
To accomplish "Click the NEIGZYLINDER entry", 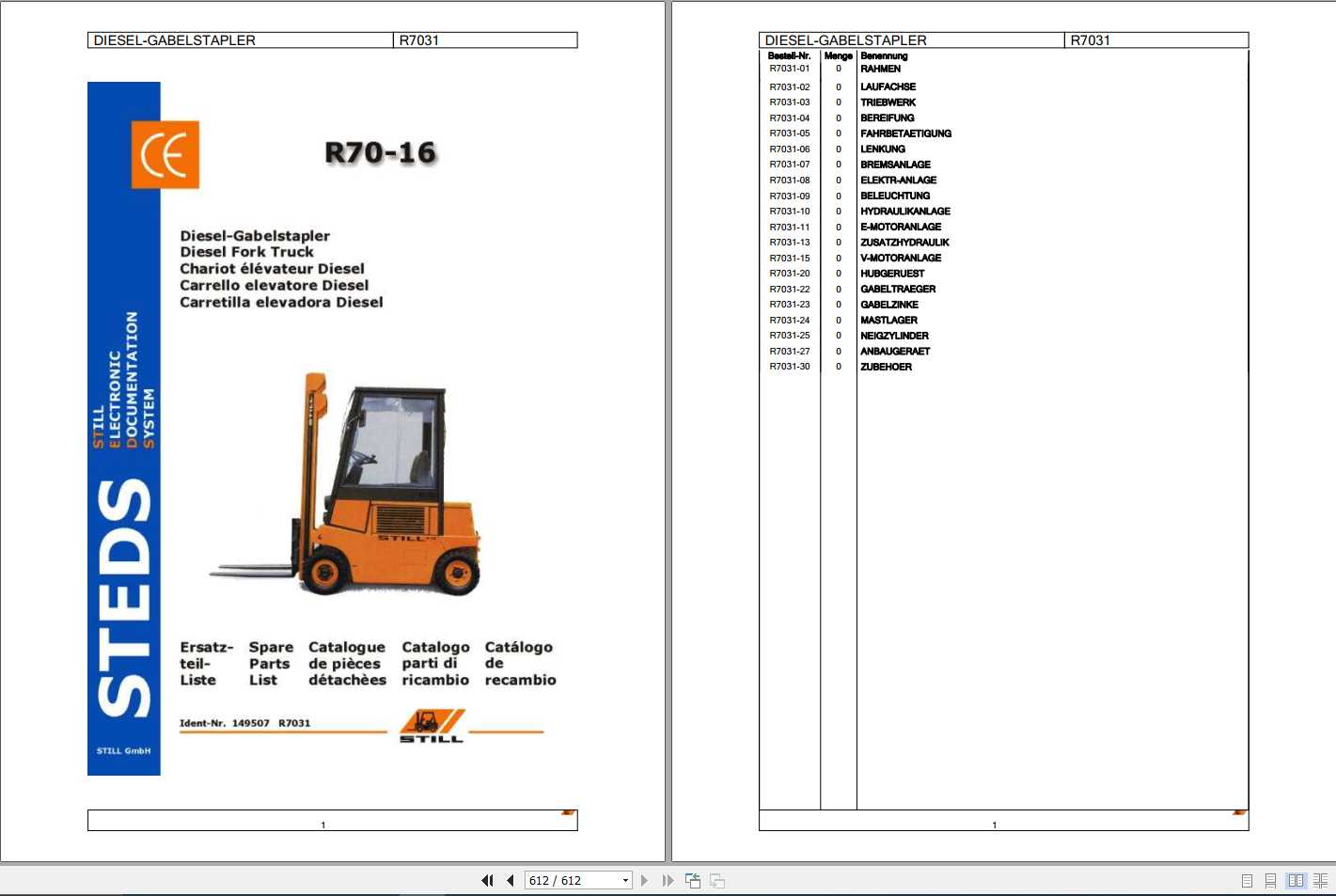I will (x=894, y=336).
